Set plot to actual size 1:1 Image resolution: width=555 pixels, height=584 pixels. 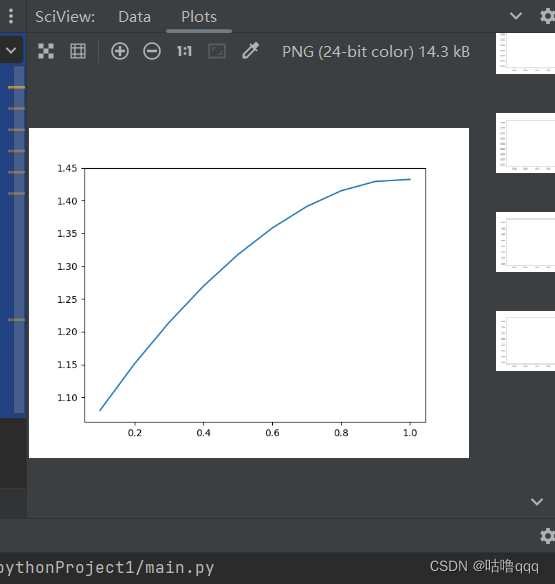184,51
